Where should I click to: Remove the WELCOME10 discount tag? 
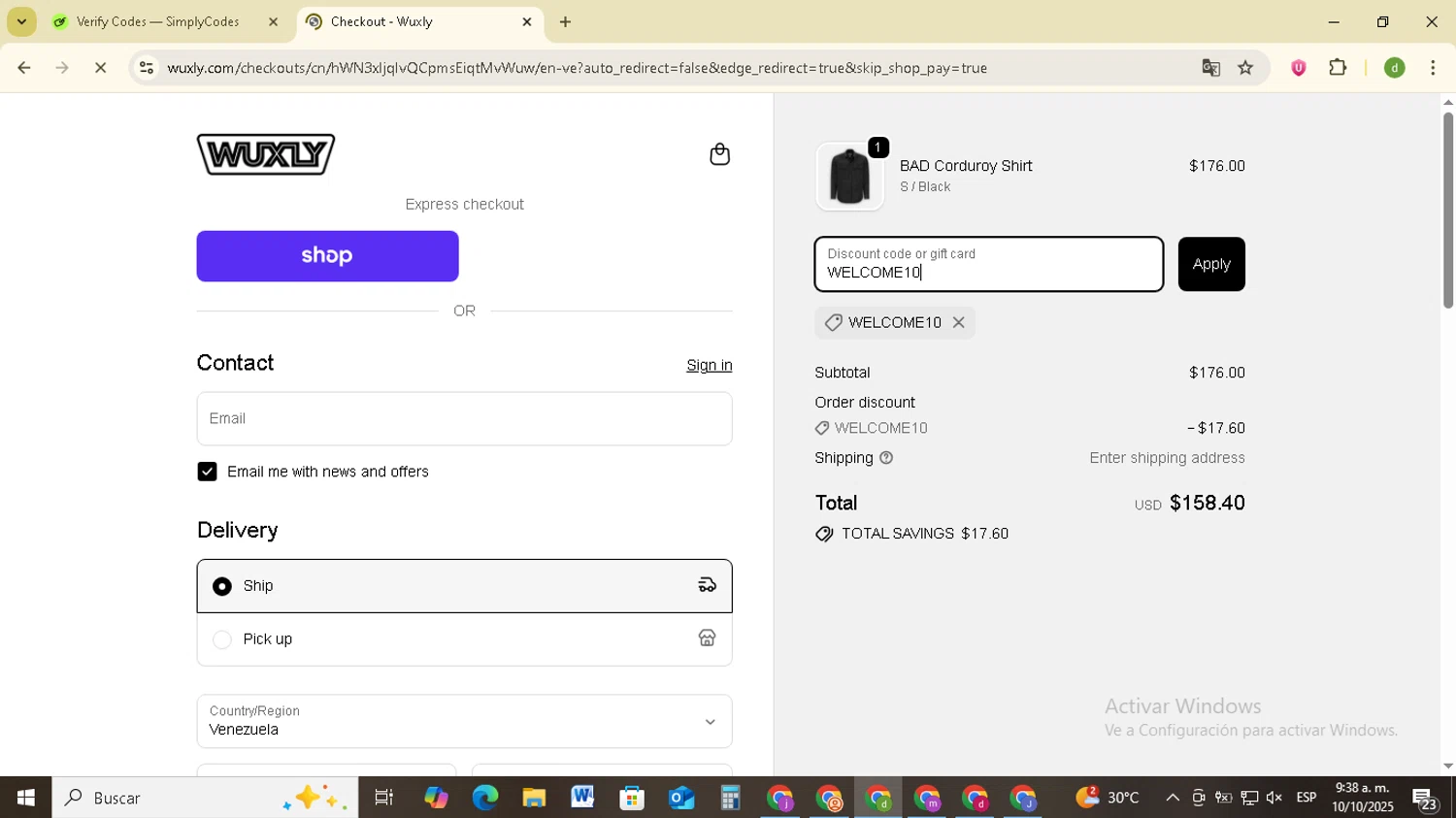[x=958, y=322]
